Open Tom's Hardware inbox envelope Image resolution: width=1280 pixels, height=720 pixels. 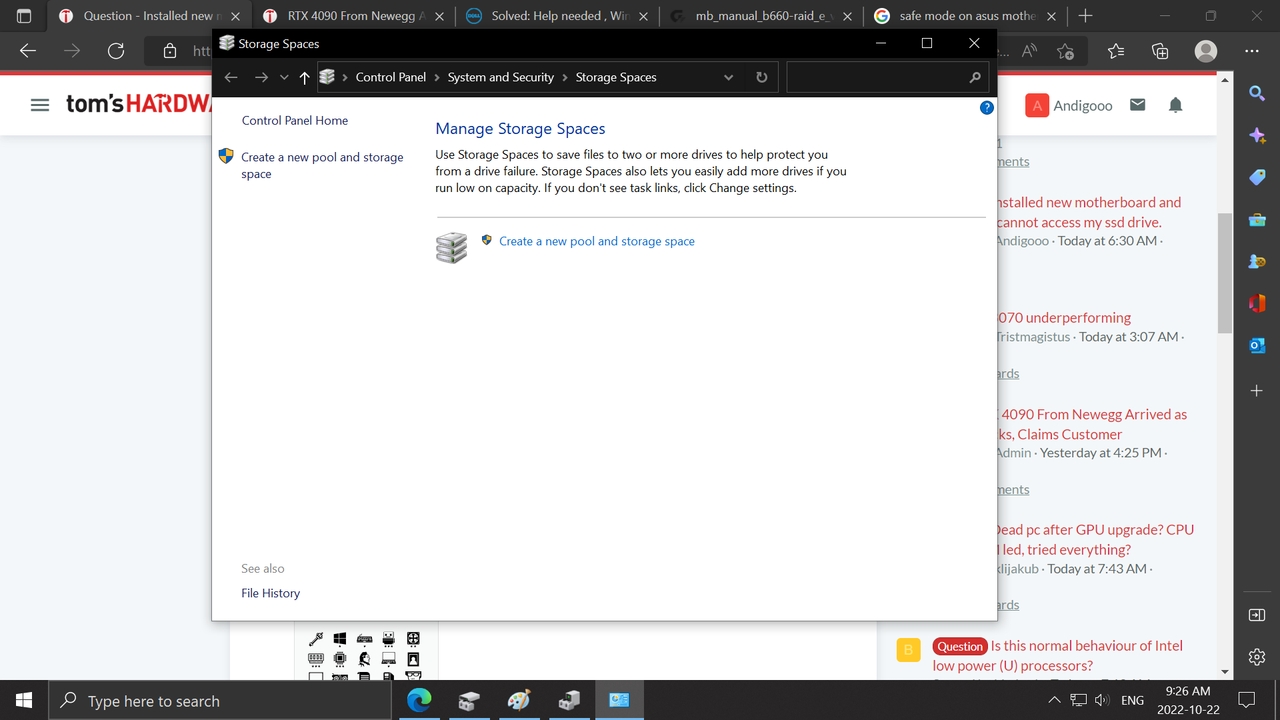click(x=1137, y=104)
